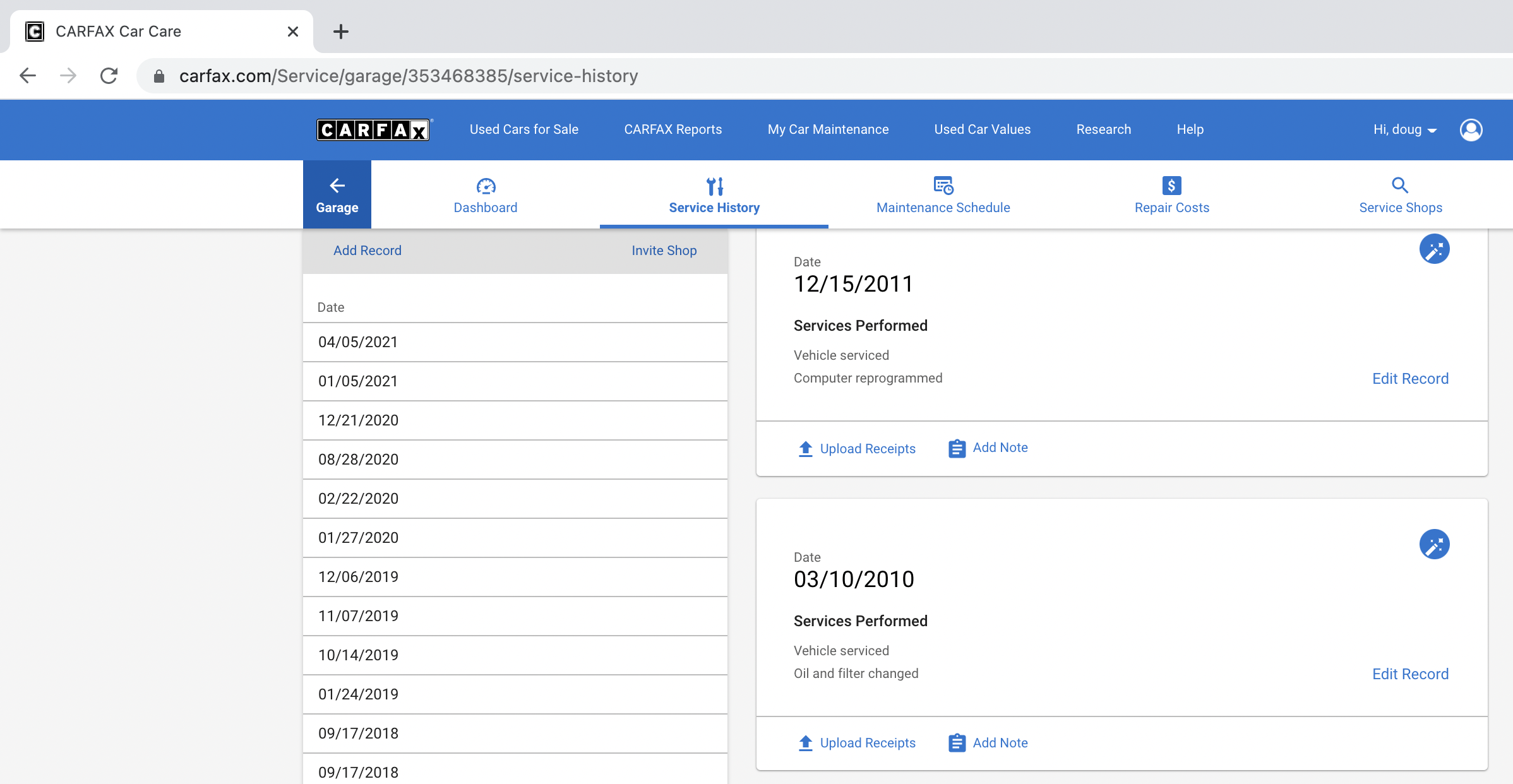Select the 02/22/2020 service date row

[x=515, y=499]
